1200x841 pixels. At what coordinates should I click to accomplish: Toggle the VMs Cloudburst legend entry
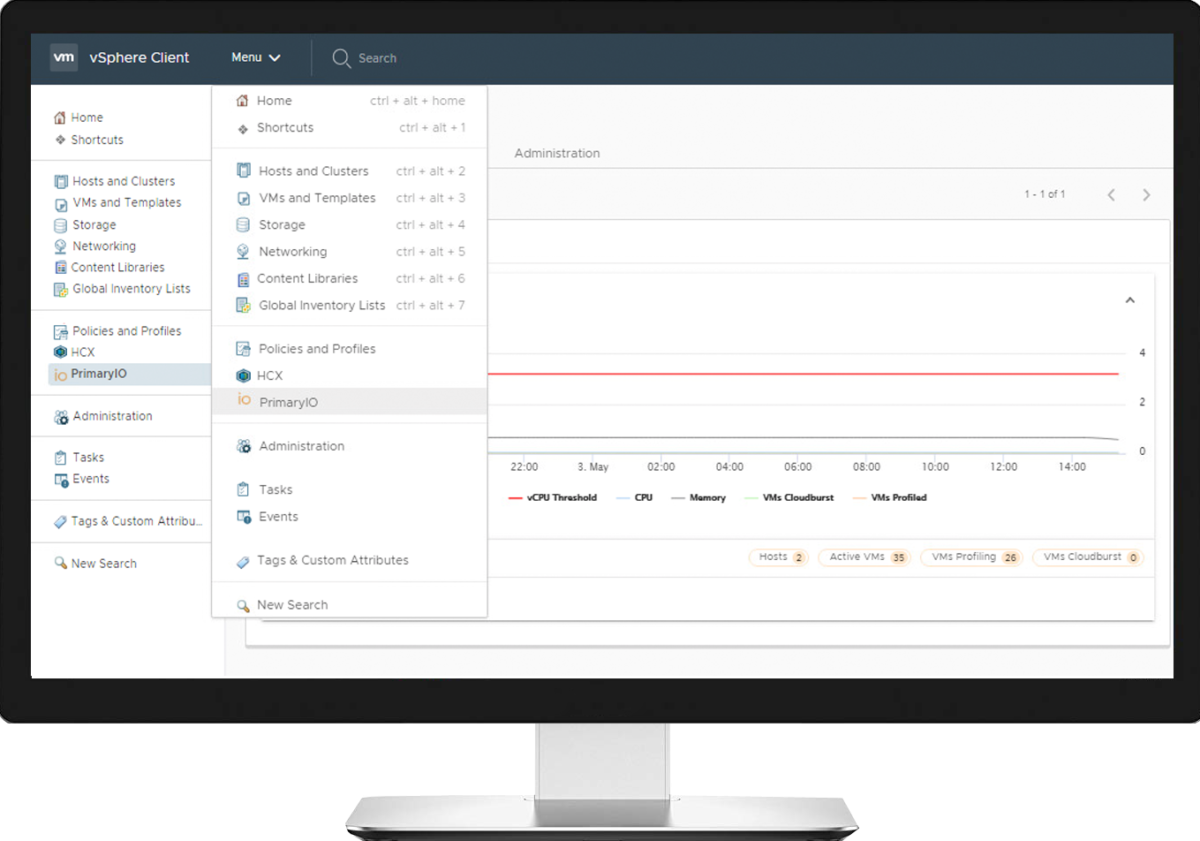click(x=789, y=498)
